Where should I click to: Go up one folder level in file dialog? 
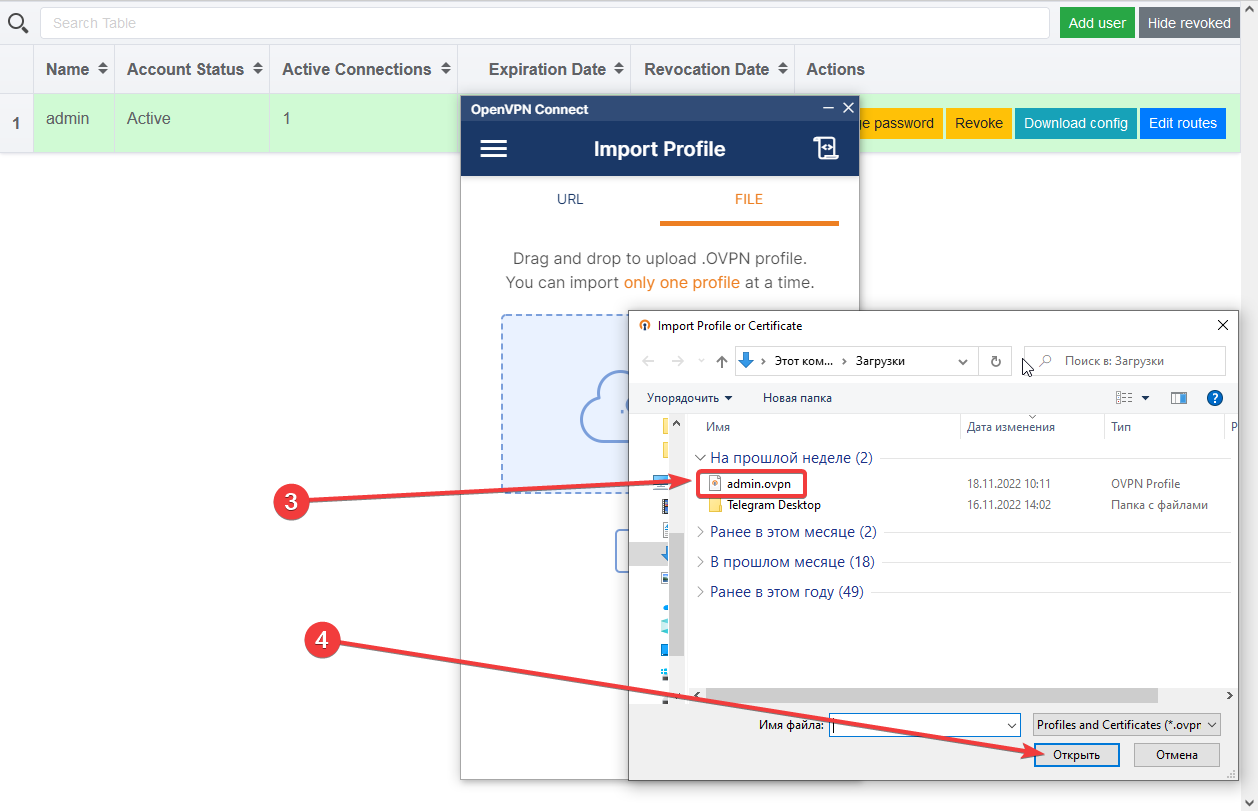721,361
